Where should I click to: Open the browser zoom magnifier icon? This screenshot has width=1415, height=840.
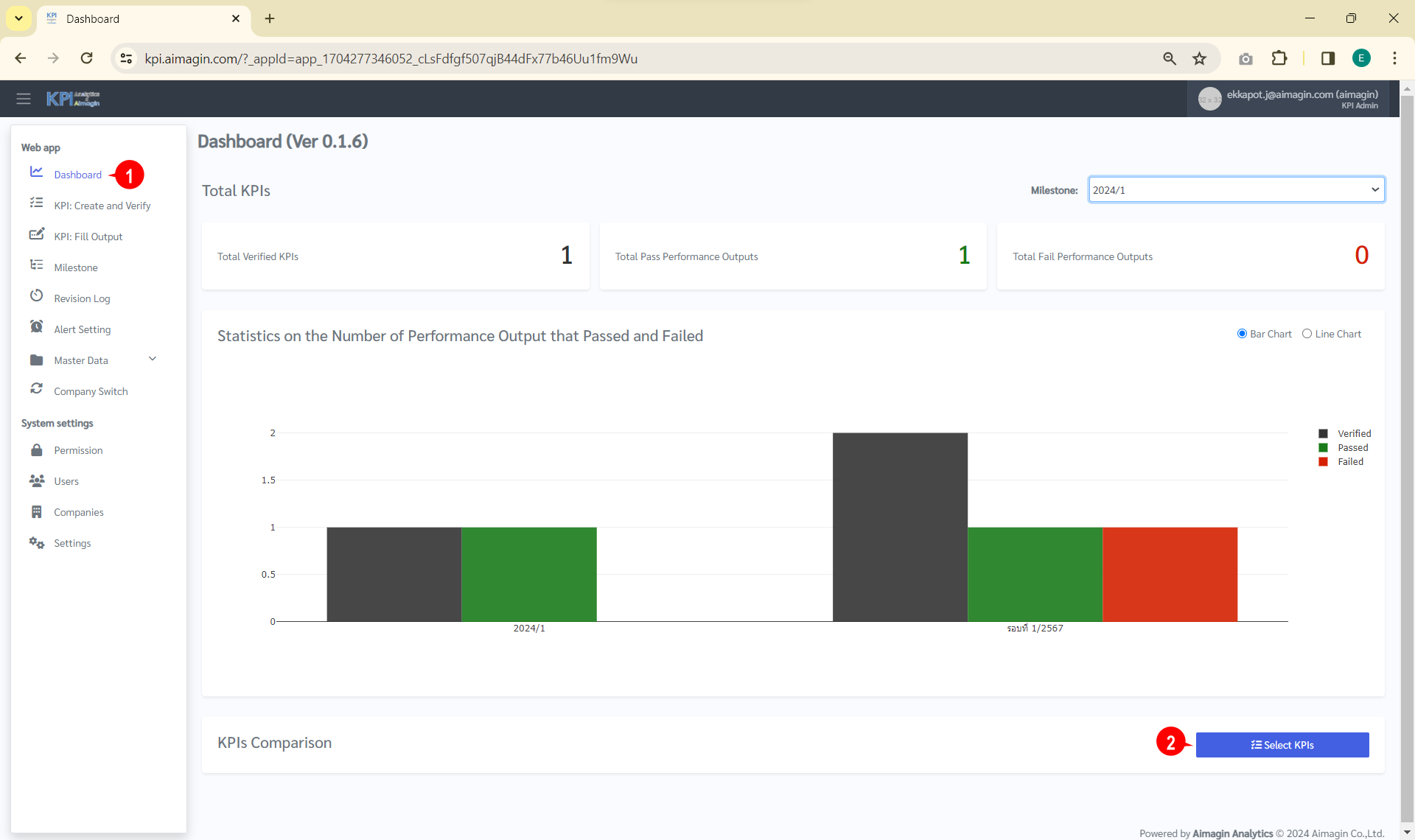(1170, 58)
